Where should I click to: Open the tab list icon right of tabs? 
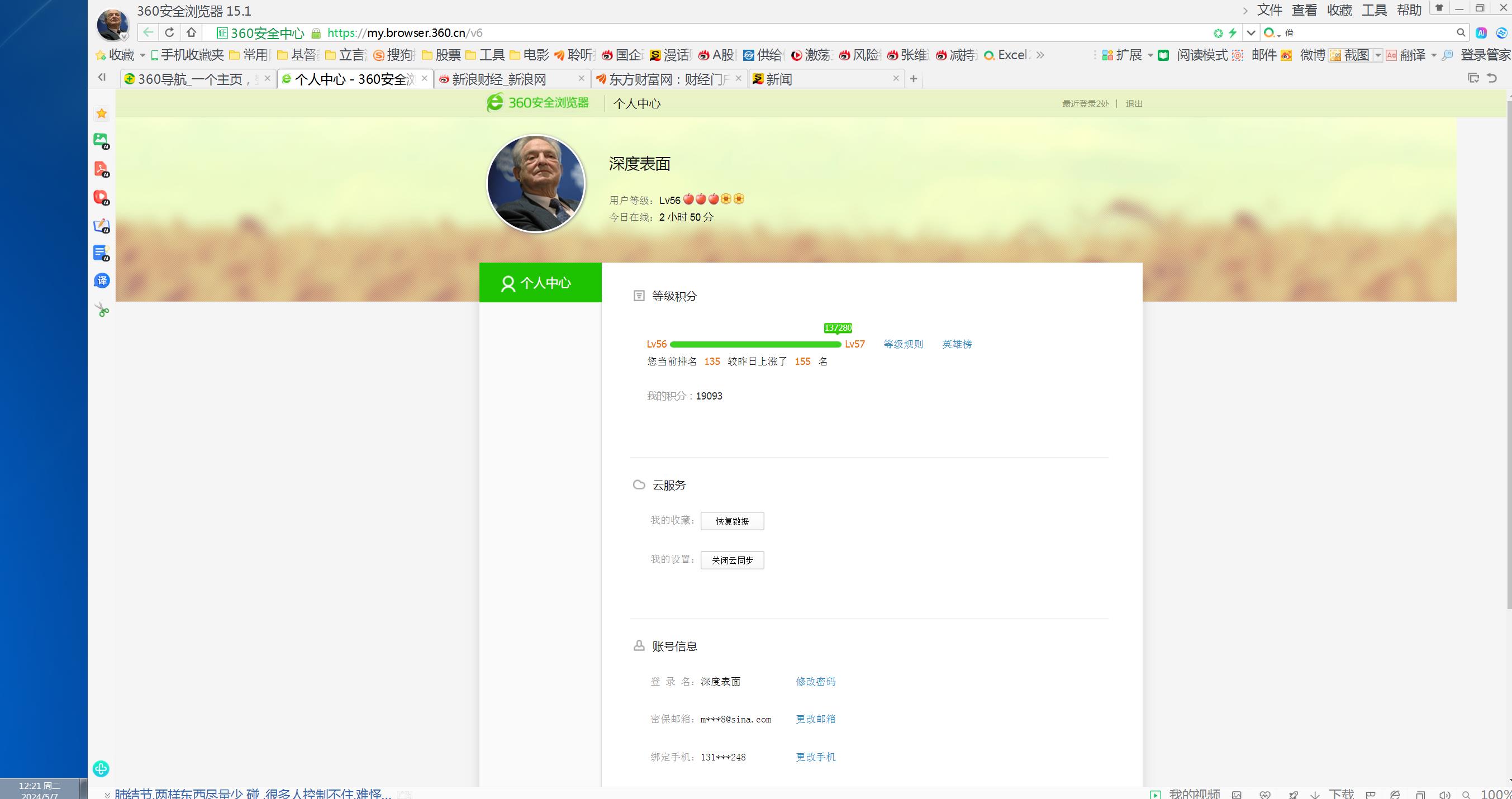click(1473, 78)
